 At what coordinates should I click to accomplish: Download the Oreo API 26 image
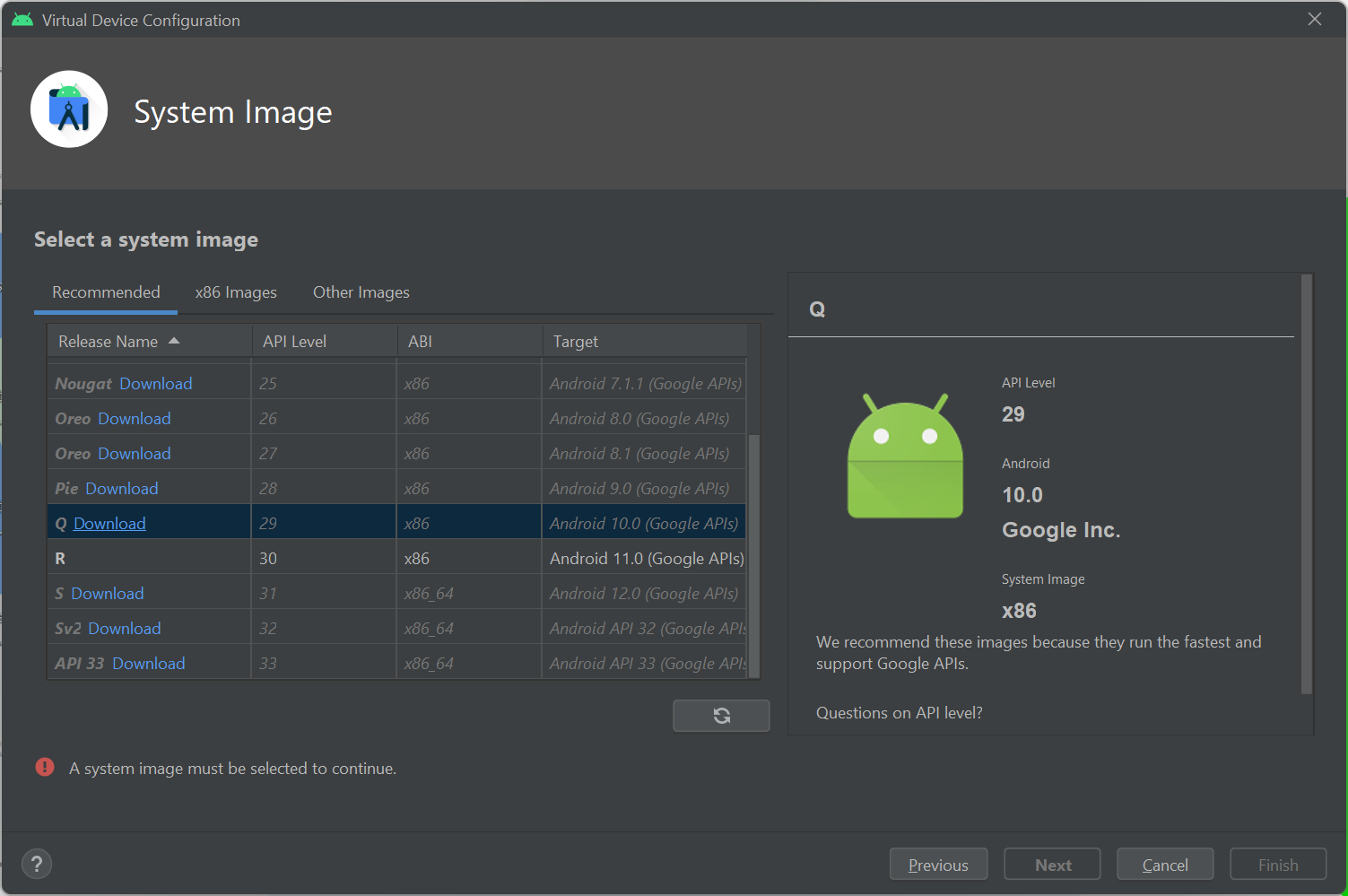point(135,418)
